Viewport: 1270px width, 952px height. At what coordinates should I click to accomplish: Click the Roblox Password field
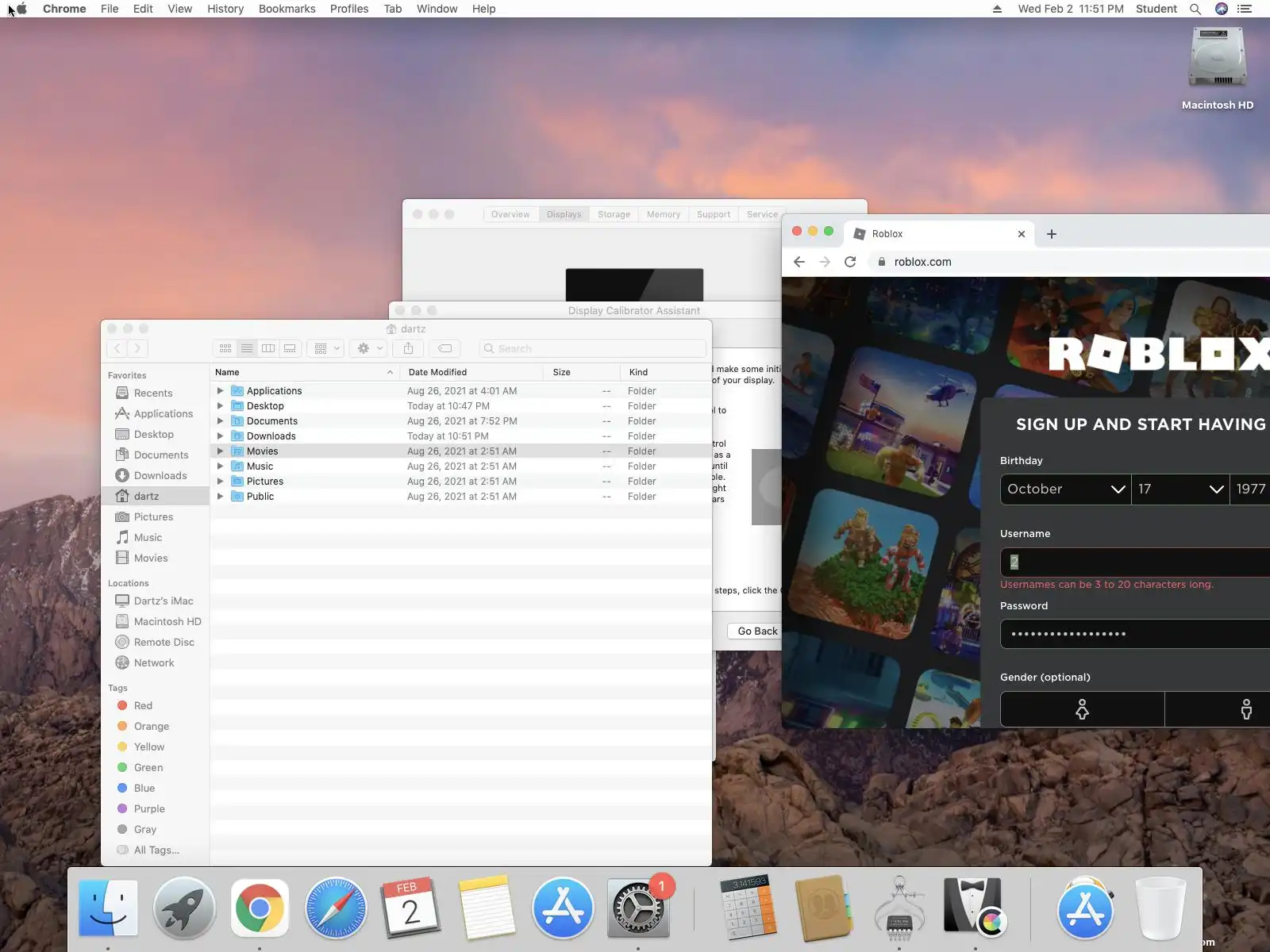1135,634
